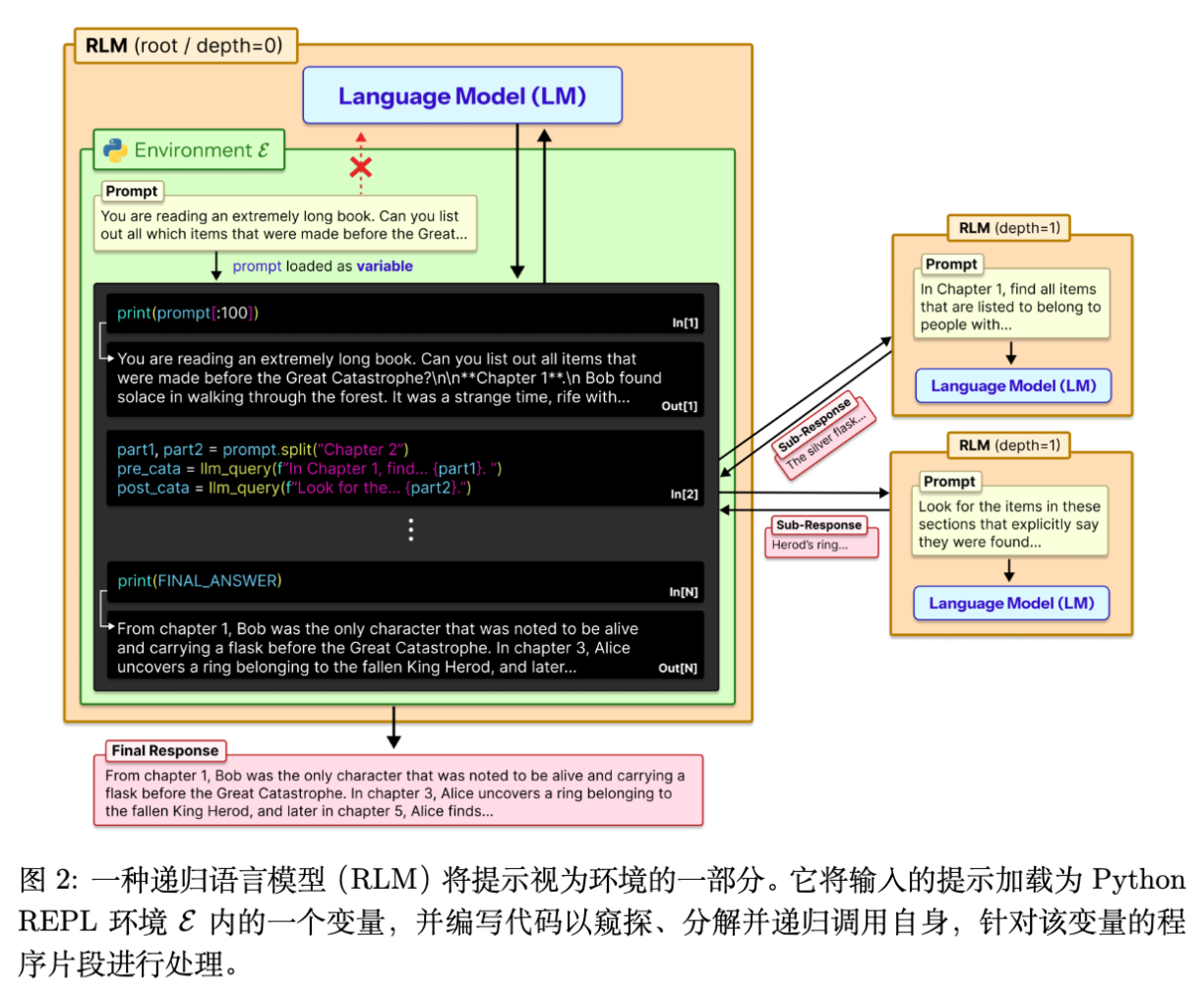Click Language Model (LM) under 'In Chapter 1' prompt
Screen dimensions: 1204x995
[1013, 385]
